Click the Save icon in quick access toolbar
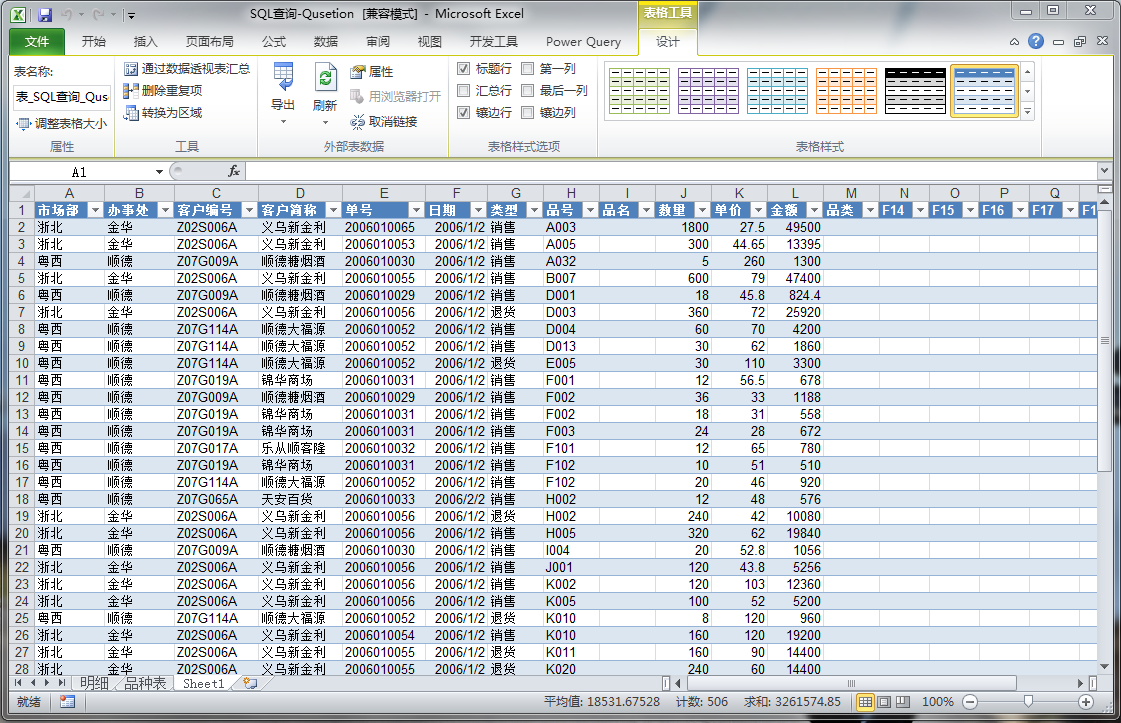The height and width of the screenshot is (723, 1121). coord(45,14)
